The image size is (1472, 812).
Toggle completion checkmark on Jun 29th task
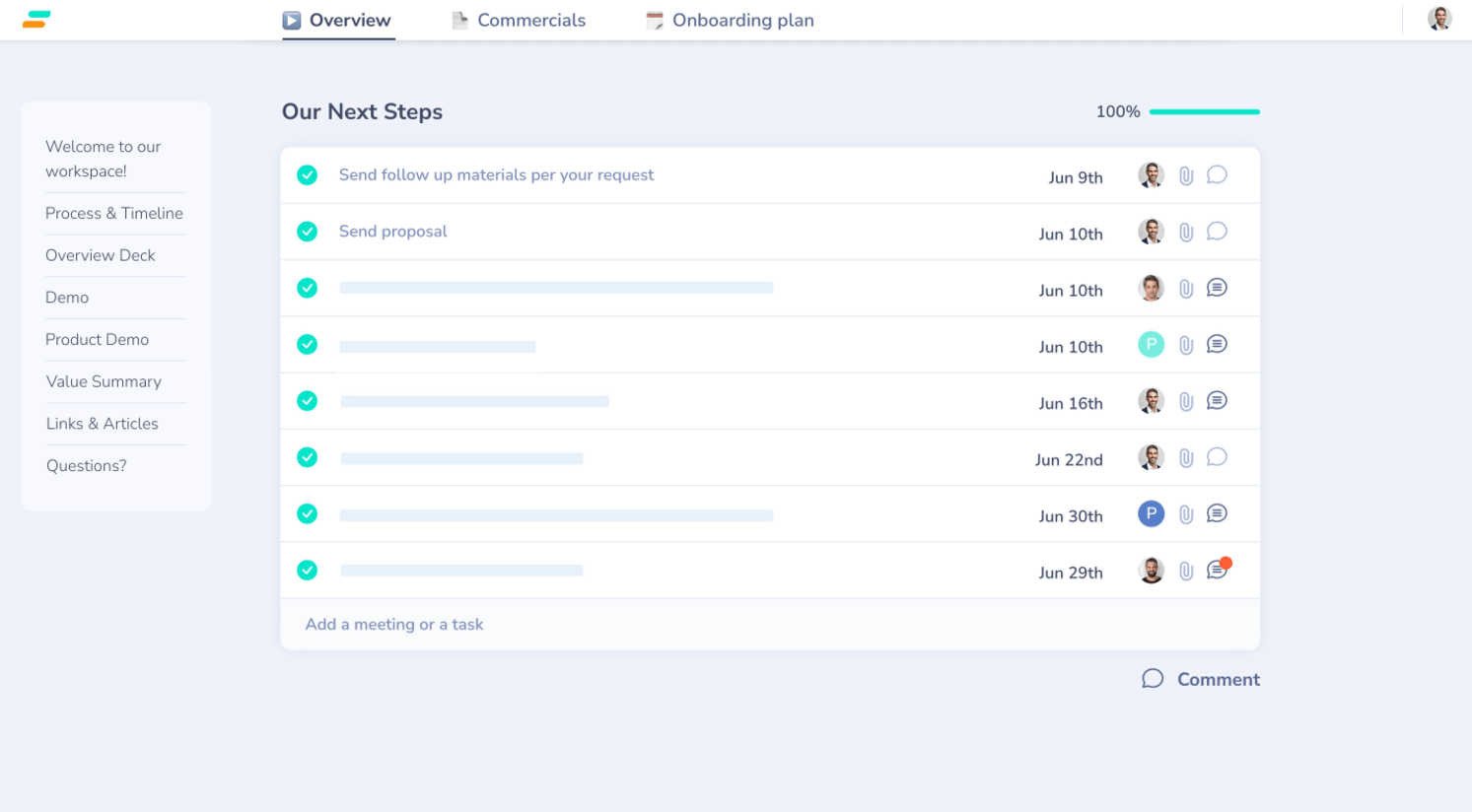pyautogui.click(x=308, y=571)
